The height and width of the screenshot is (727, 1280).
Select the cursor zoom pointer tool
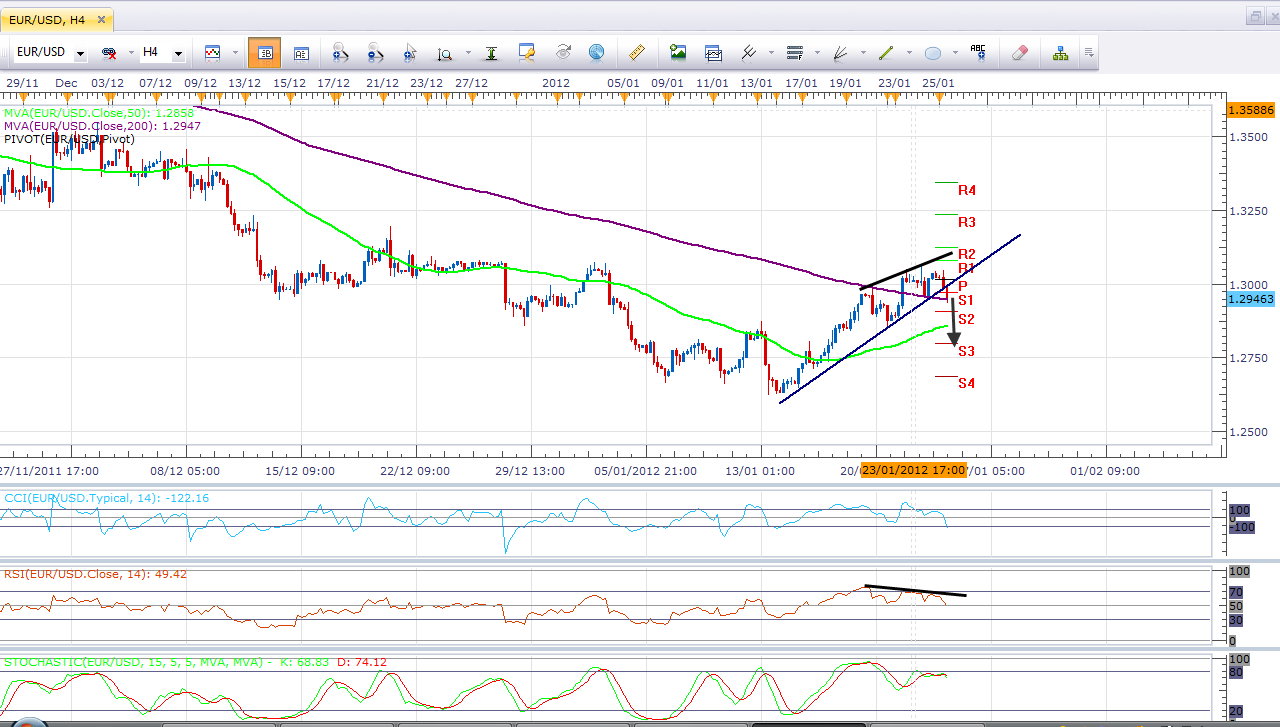point(410,53)
